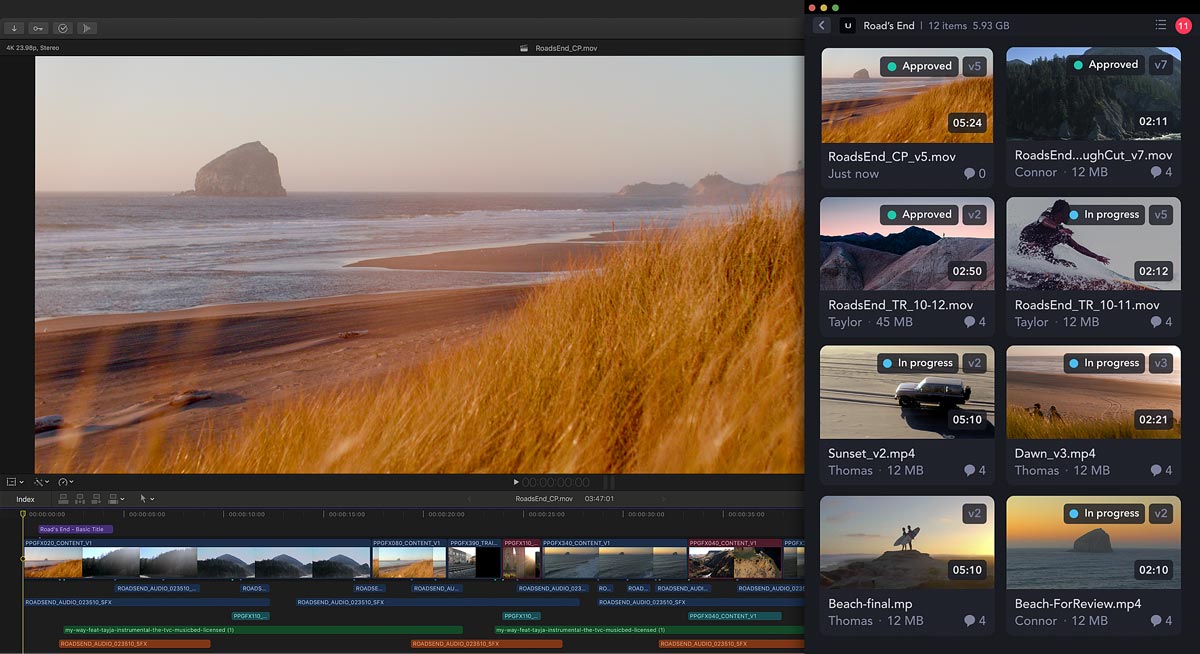Change Approved status on RoadsEnd_TR_10-12.mov
This screenshot has height=654, width=1200.
tap(920, 214)
